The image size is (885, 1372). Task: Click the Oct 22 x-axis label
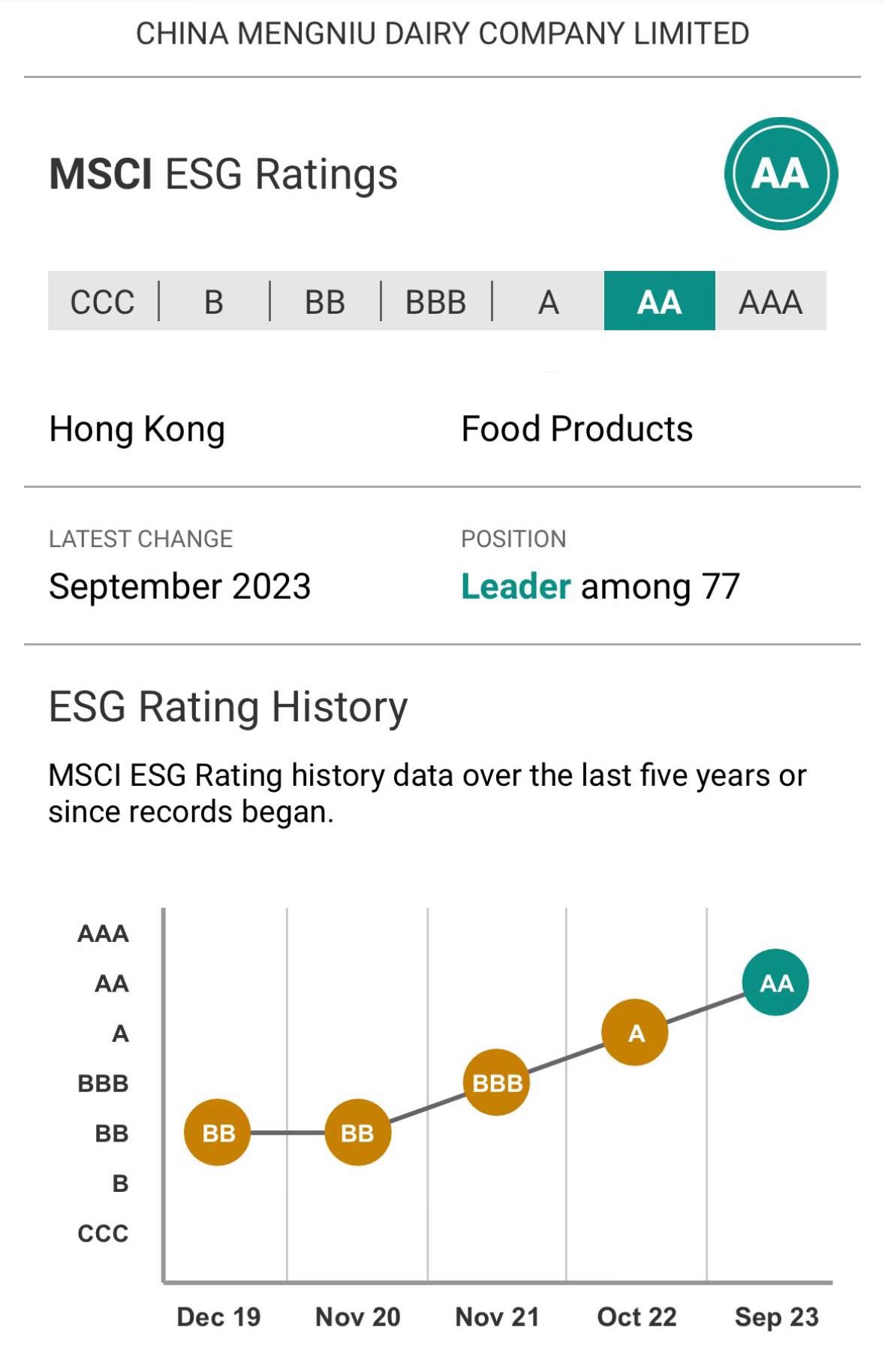[x=637, y=1316]
